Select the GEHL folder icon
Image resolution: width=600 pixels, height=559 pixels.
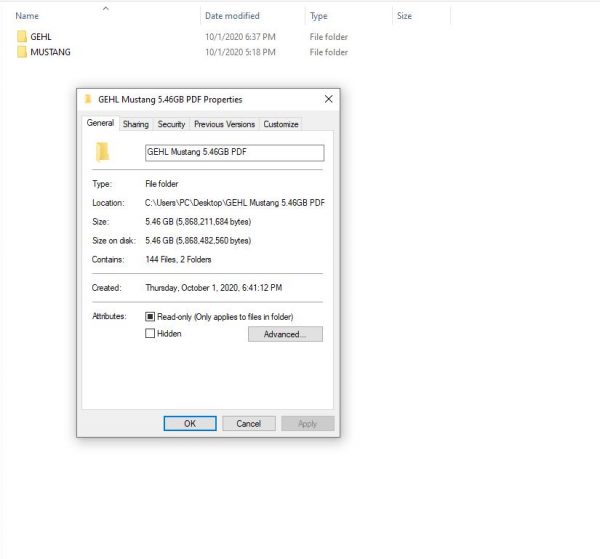[x=22, y=36]
